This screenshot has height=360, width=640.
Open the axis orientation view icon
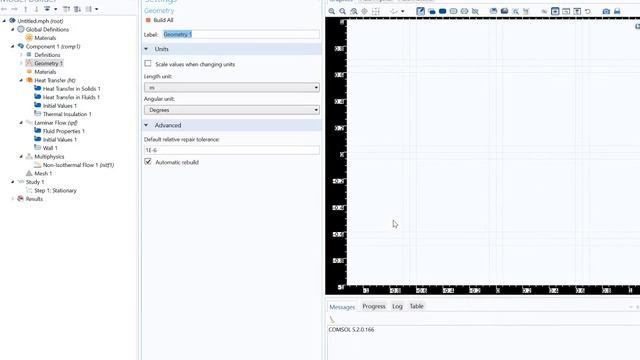pyautogui.click(x=393, y=11)
